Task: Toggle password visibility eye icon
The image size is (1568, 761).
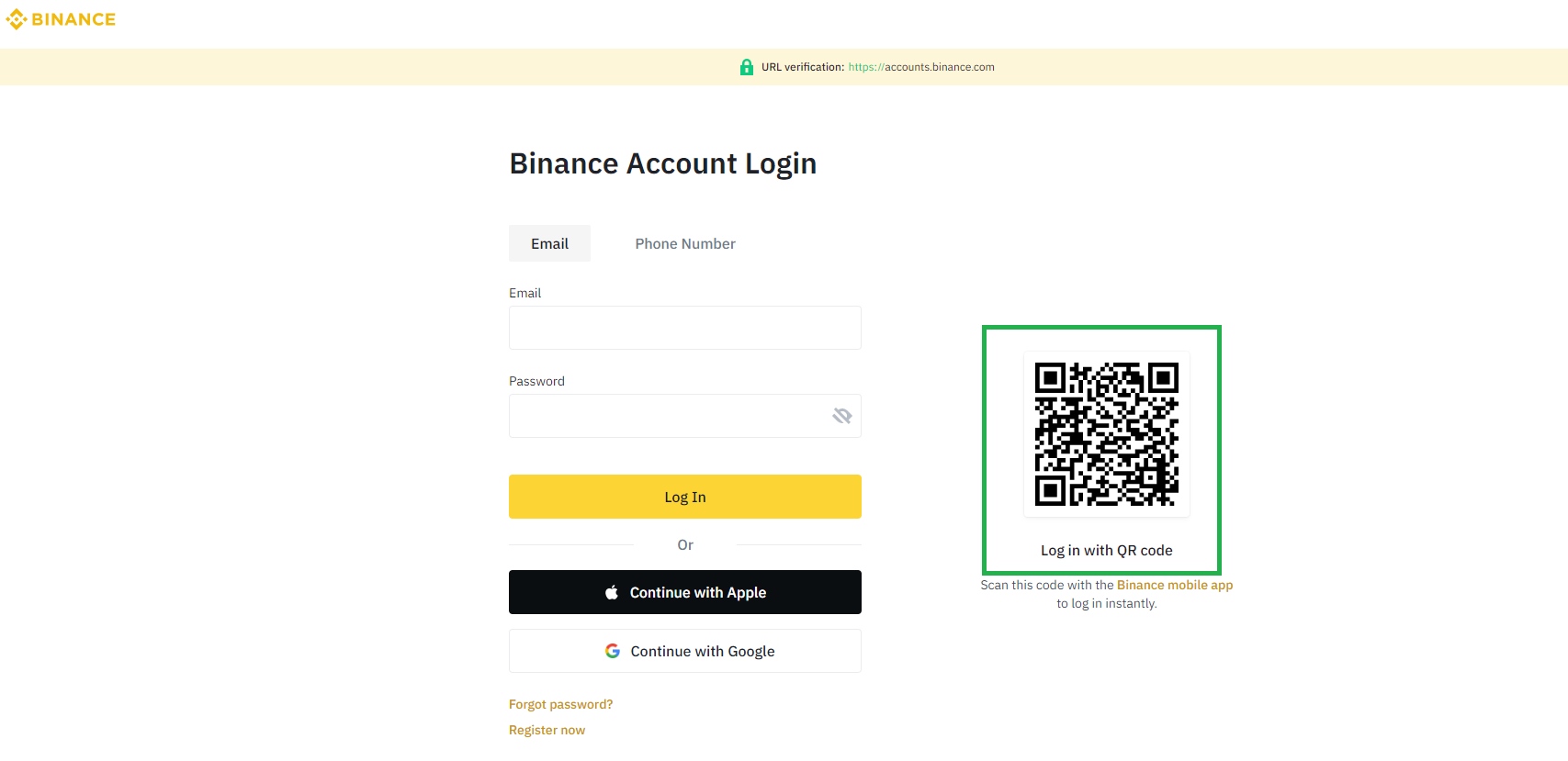Action: pyautogui.click(x=842, y=416)
